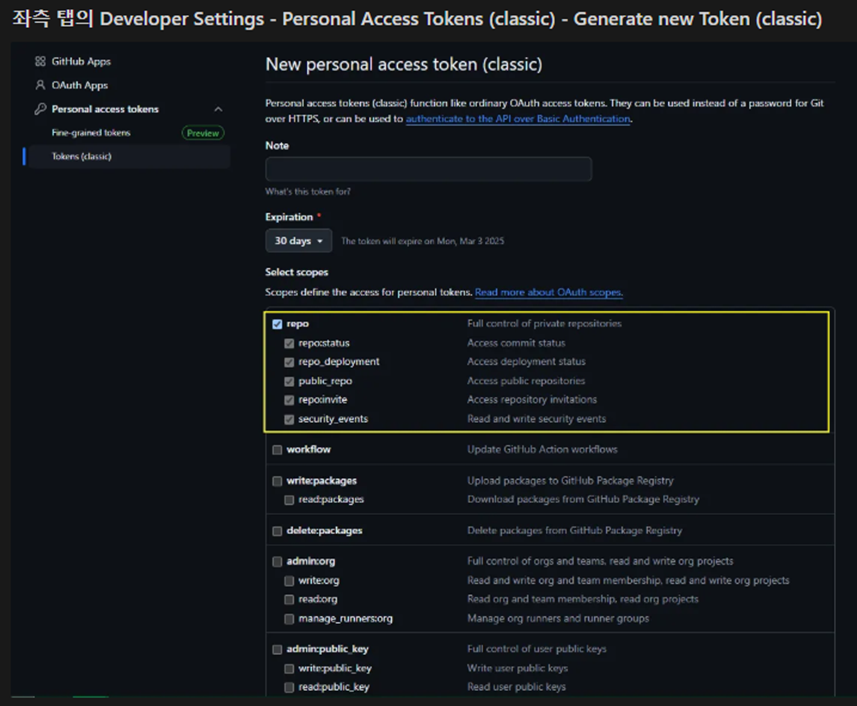Open the Basic Authentication API link
Viewport: 857px width, 706px height.
pyautogui.click(x=518, y=119)
